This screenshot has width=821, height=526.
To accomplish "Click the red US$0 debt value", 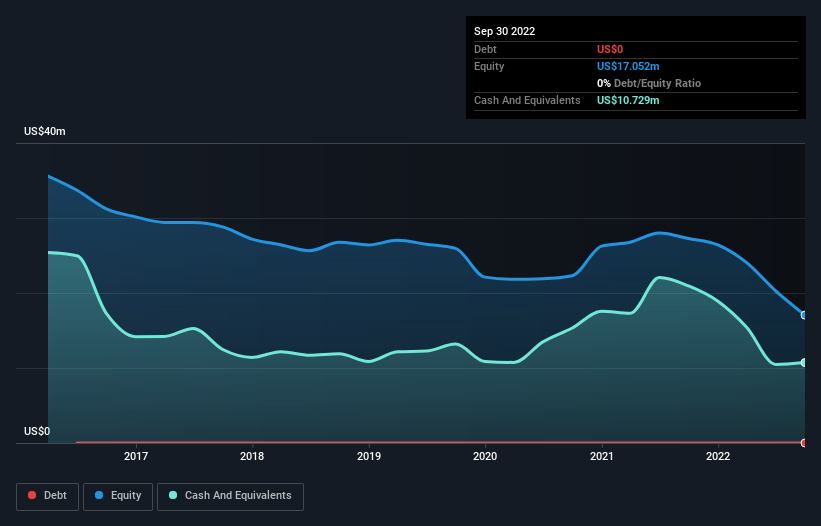I will point(610,49).
